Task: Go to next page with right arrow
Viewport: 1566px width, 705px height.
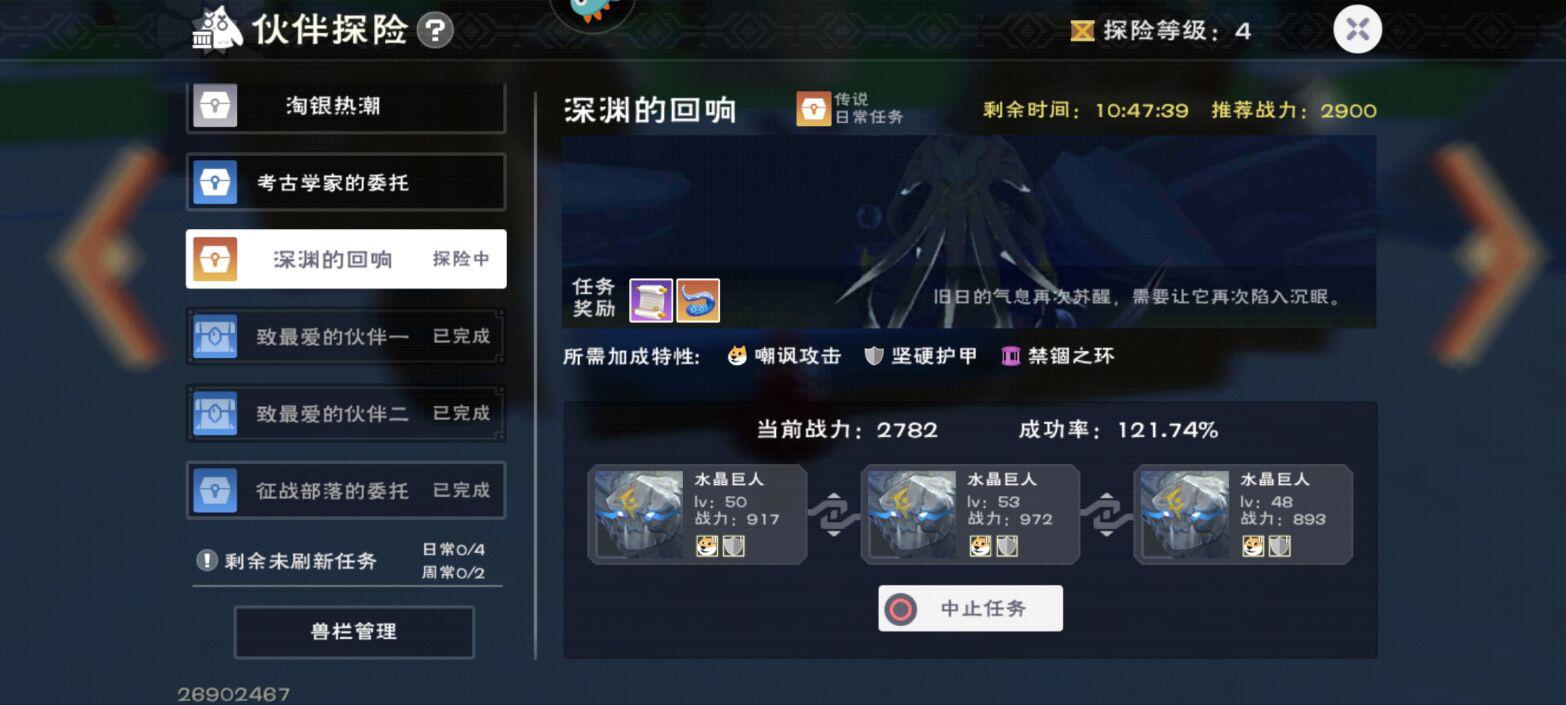Action: coord(1488,255)
